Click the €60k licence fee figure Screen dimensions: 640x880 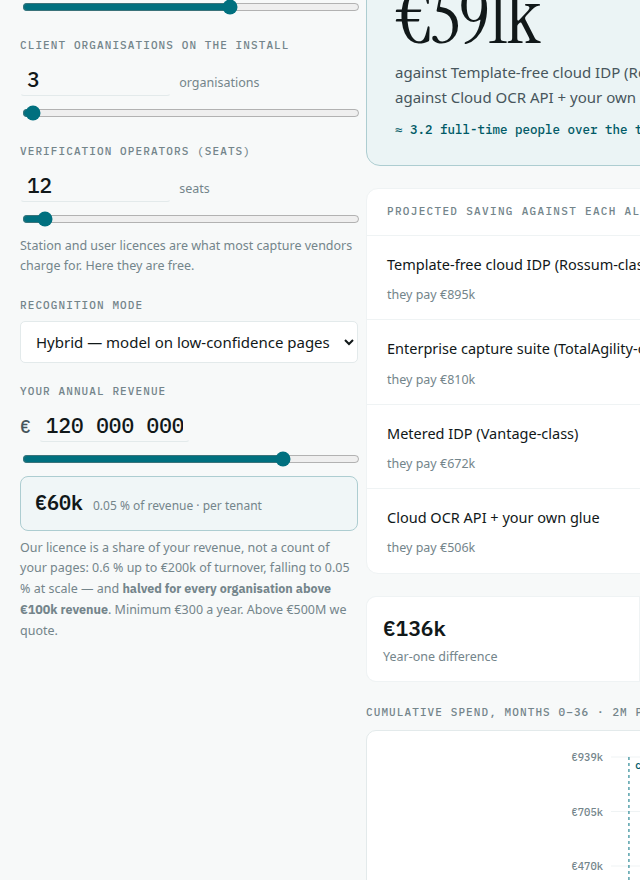click(x=59, y=503)
